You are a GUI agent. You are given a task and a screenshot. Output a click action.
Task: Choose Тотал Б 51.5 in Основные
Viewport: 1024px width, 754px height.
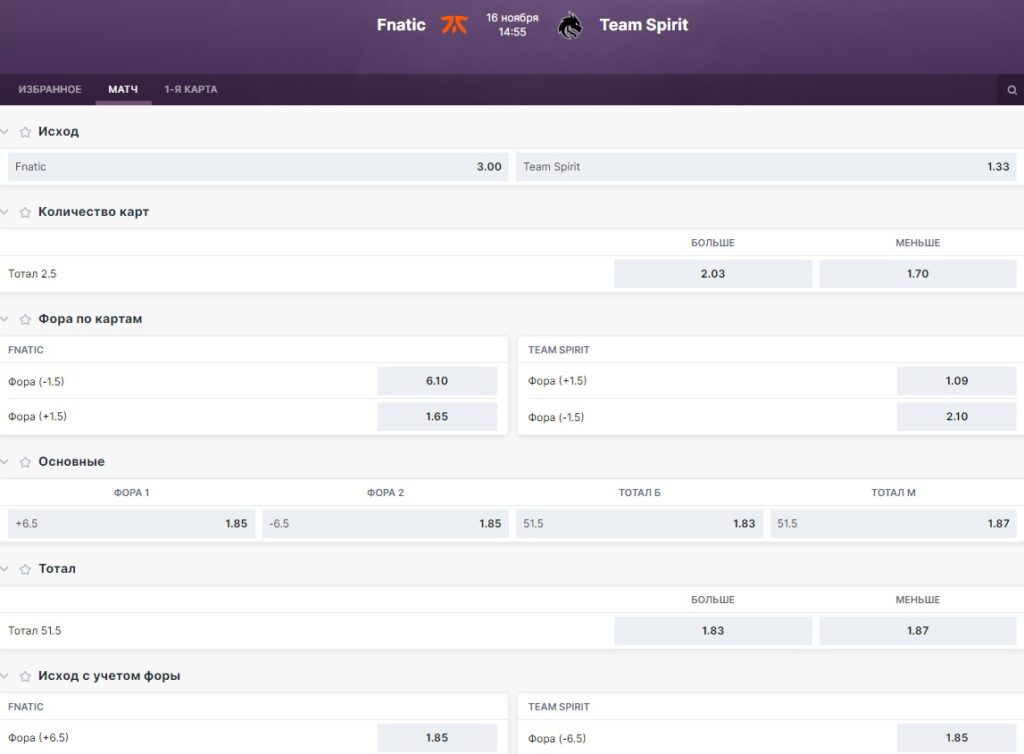pos(639,524)
